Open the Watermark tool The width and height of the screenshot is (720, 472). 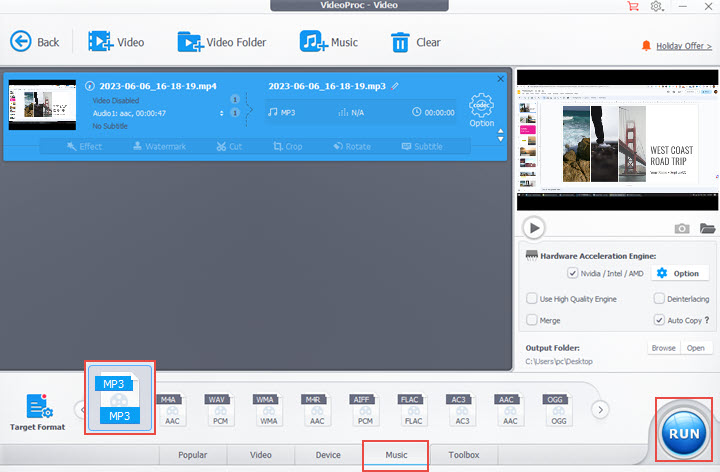pos(159,146)
